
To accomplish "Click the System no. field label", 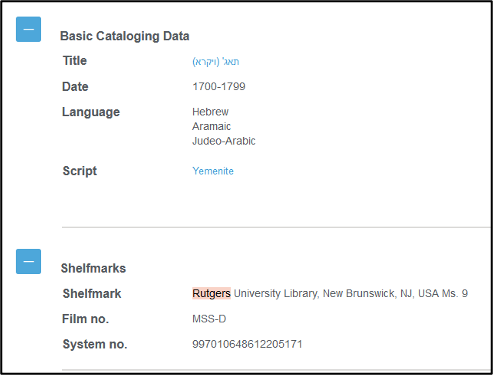I will pos(95,344).
